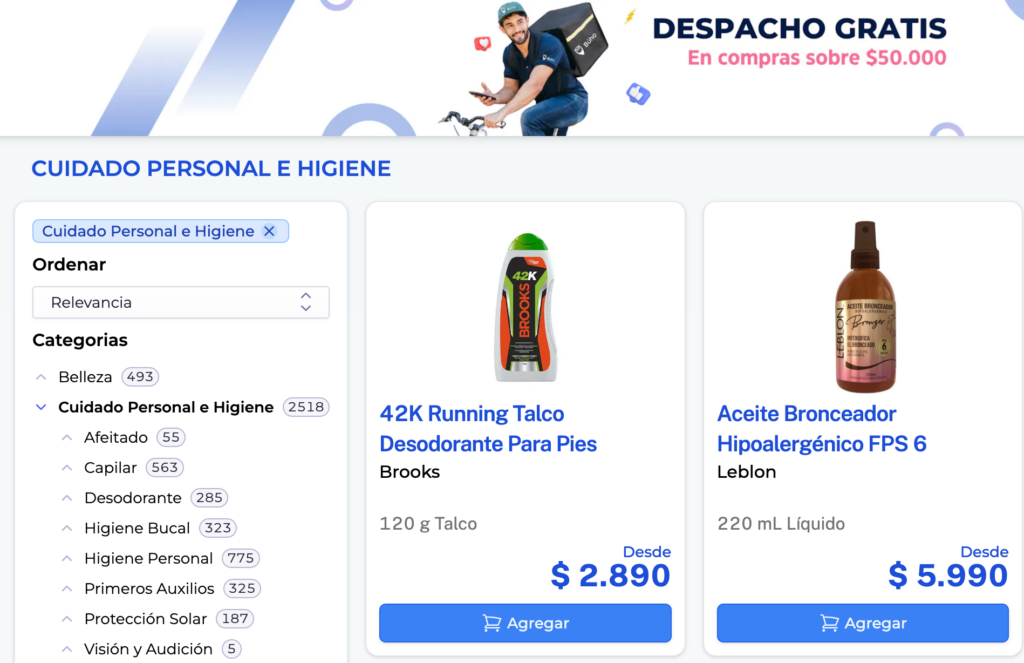The height and width of the screenshot is (663, 1024).
Task: Add 42K Running Talco to cart
Action: [525, 623]
